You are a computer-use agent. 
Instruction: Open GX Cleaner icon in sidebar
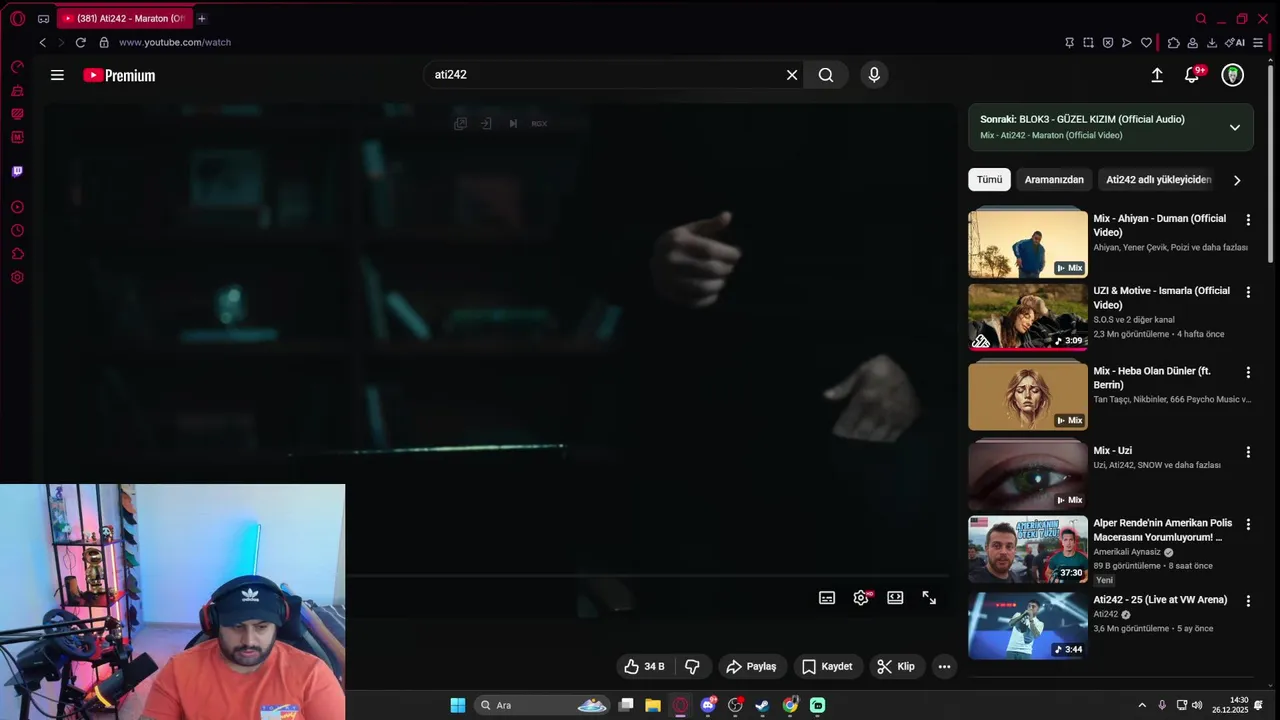17,91
